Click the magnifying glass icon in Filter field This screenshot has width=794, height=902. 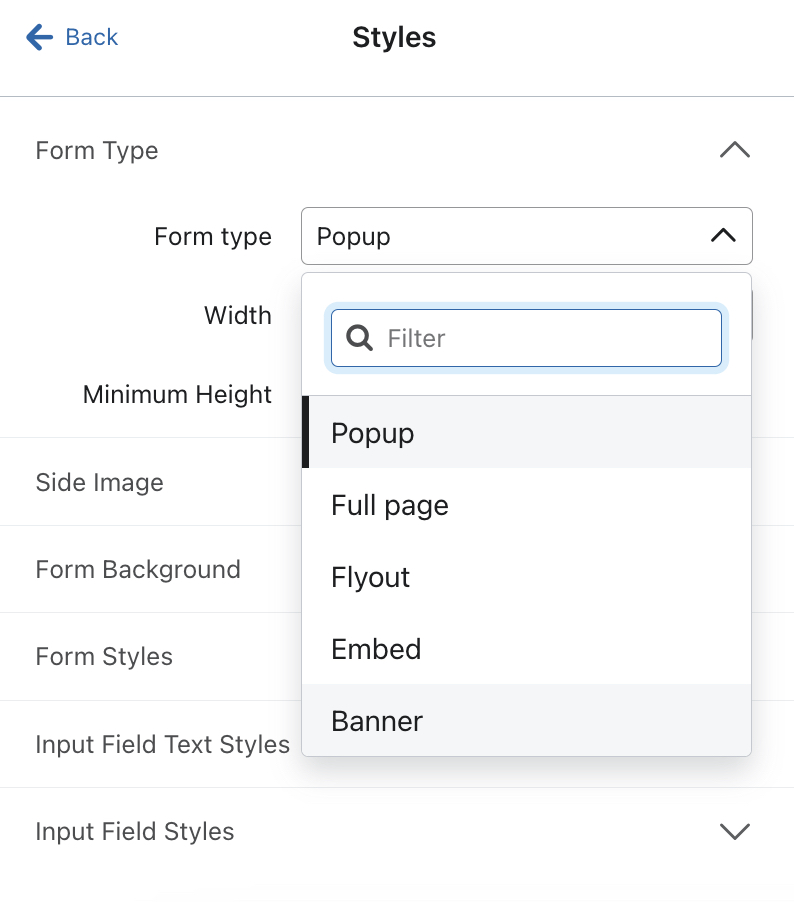(358, 338)
